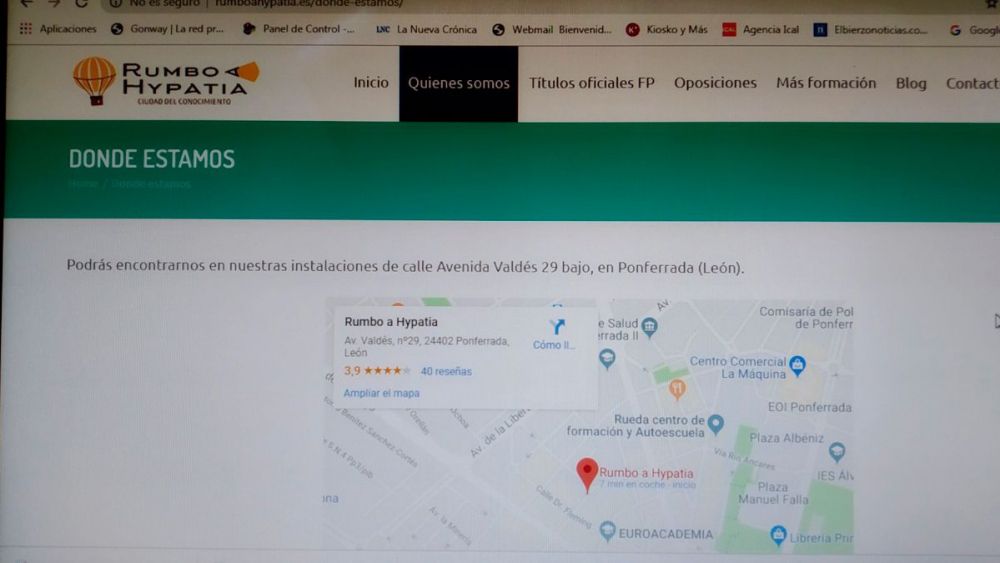Click the Centro Comercial La Máquina shopping marker

click(x=797, y=365)
